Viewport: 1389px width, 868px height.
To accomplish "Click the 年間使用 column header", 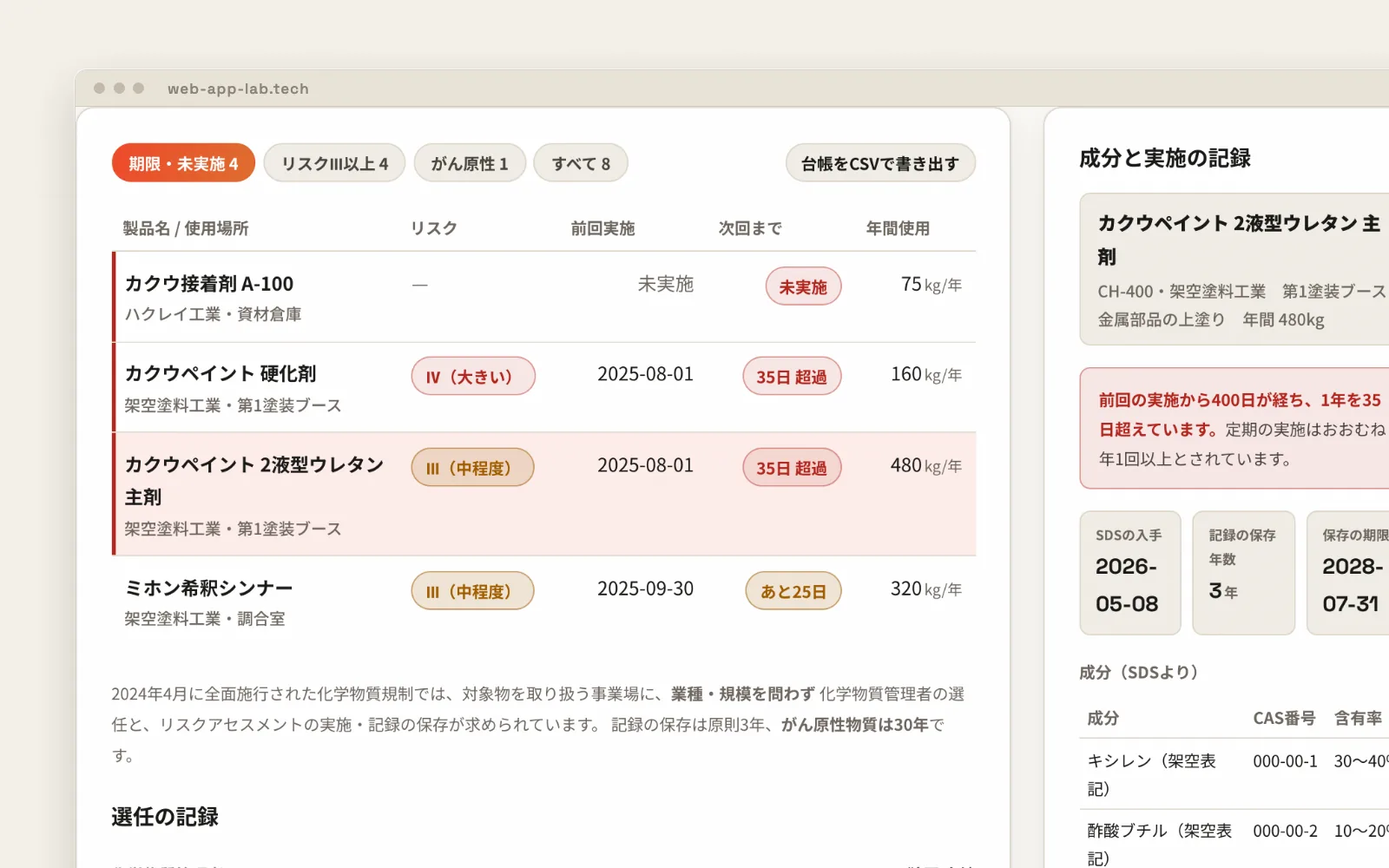I will coord(898,228).
